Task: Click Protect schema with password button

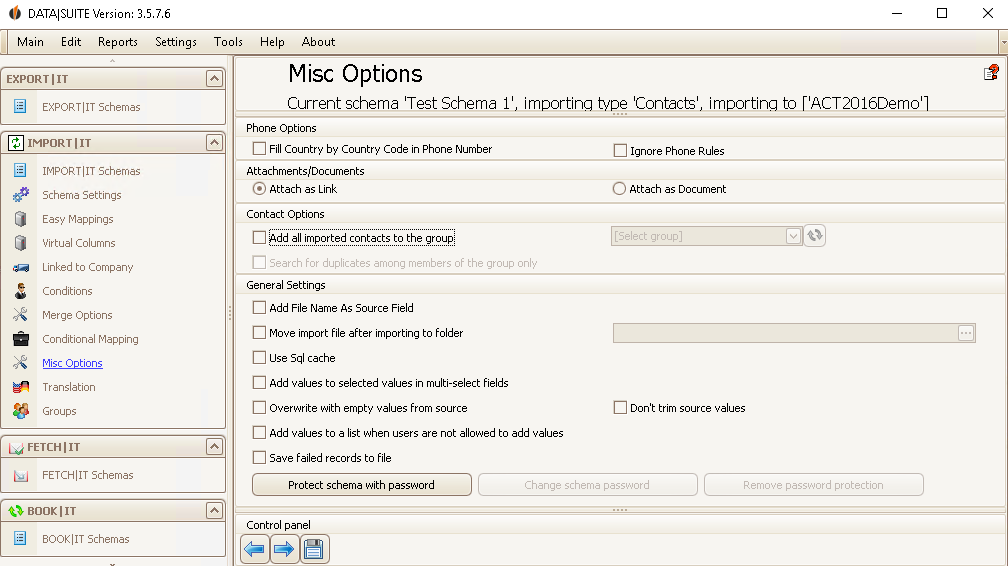Action: (x=361, y=485)
